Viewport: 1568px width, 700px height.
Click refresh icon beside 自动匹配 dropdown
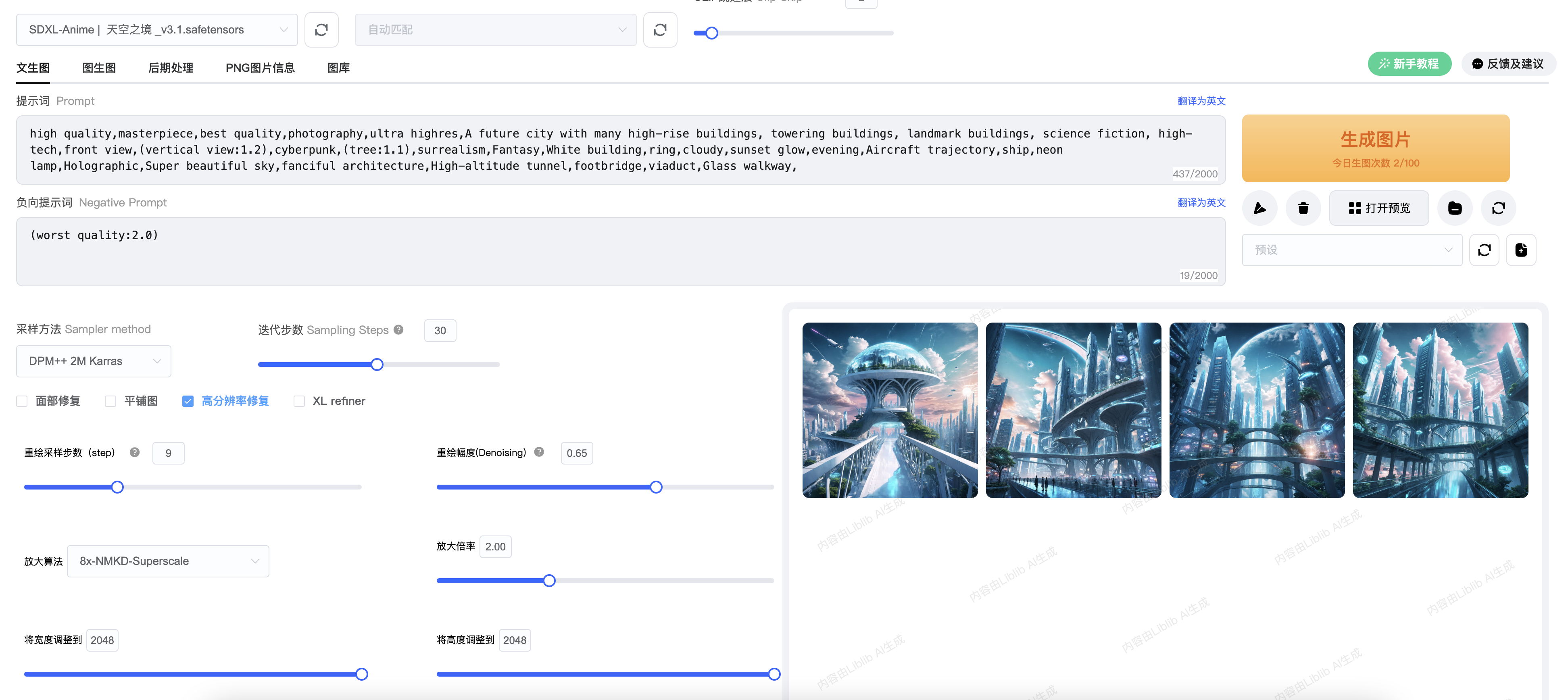660,30
